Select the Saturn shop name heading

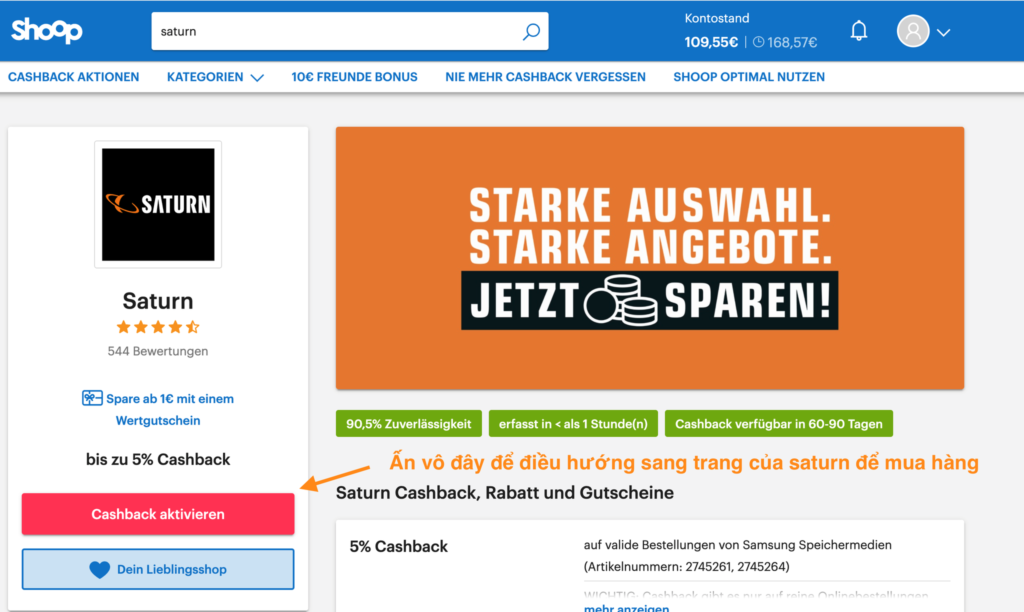(x=158, y=300)
